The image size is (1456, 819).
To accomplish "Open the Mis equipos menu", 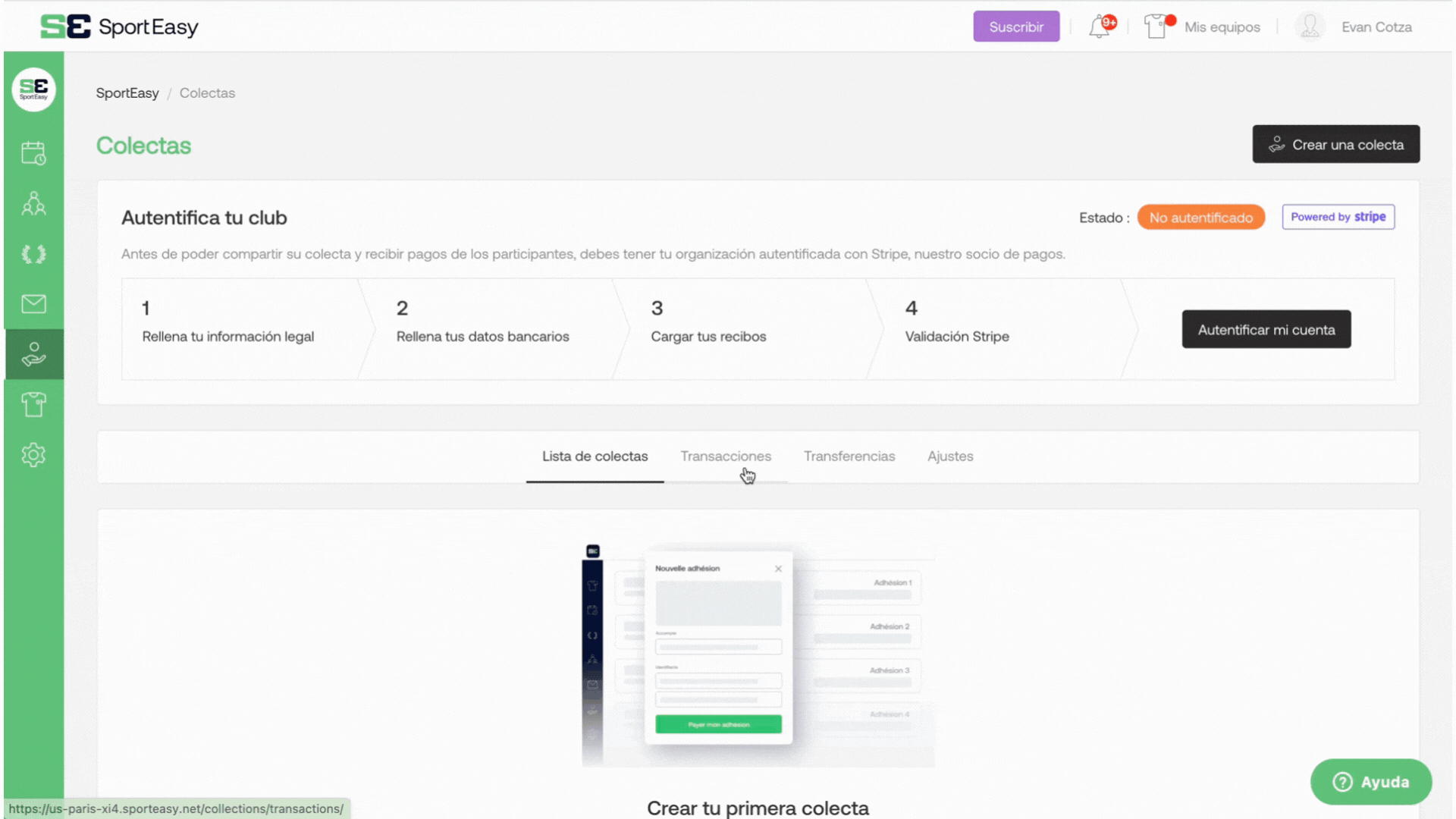I will point(1222,27).
